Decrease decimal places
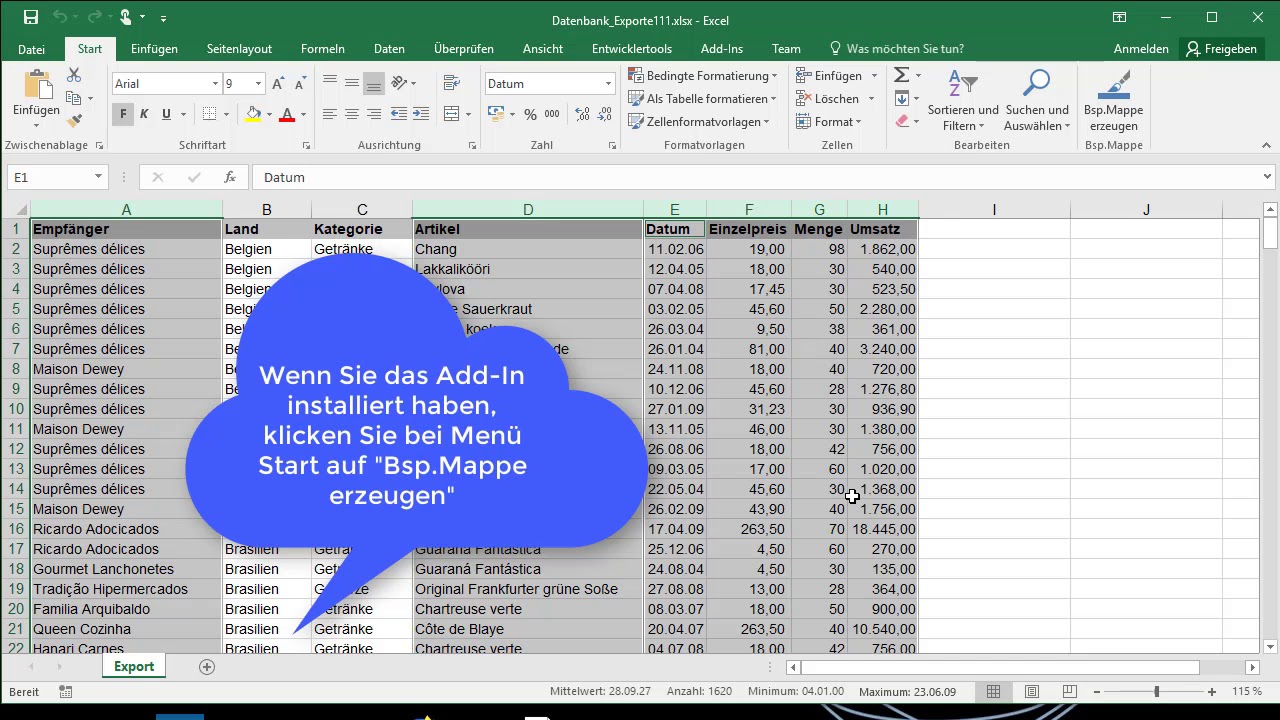This screenshot has height=720, width=1280. [x=602, y=114]
